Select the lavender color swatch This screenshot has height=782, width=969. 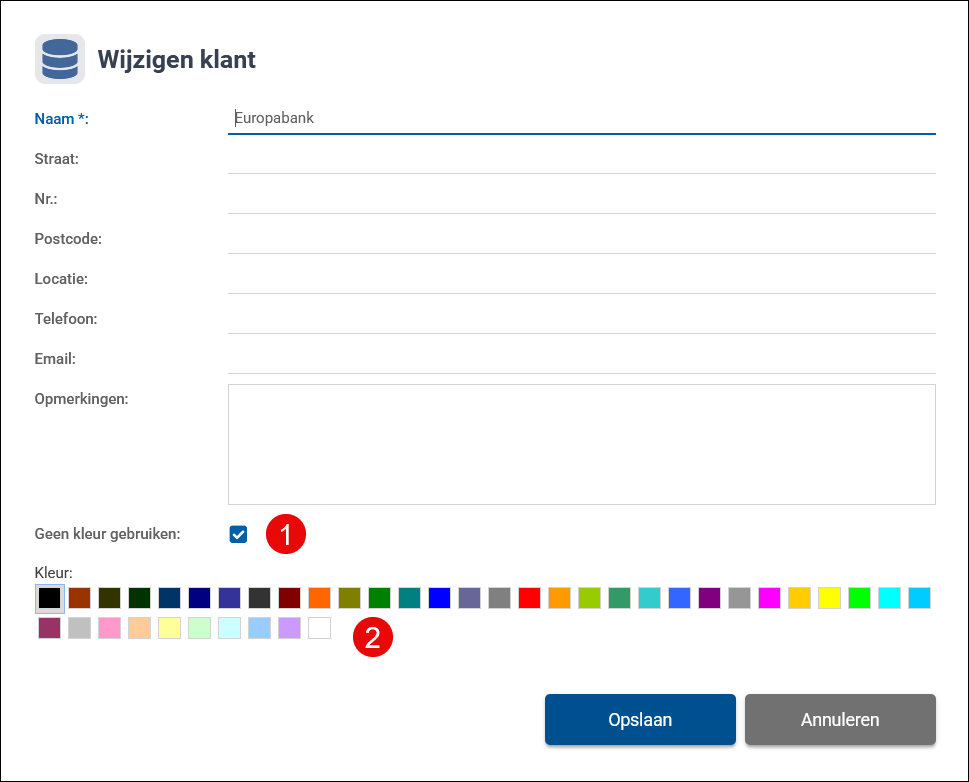(290, 628)
